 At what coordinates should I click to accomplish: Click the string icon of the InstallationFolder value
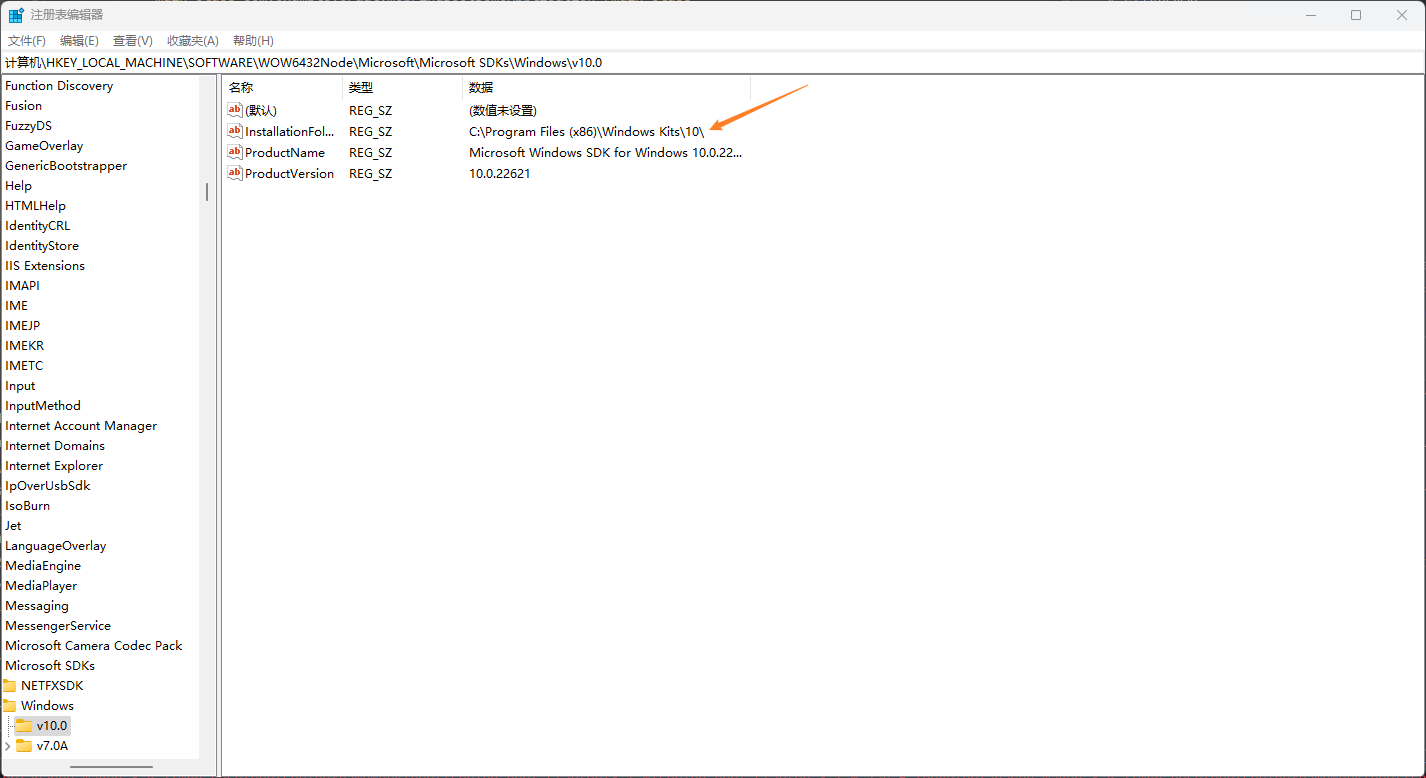(235, 131)
